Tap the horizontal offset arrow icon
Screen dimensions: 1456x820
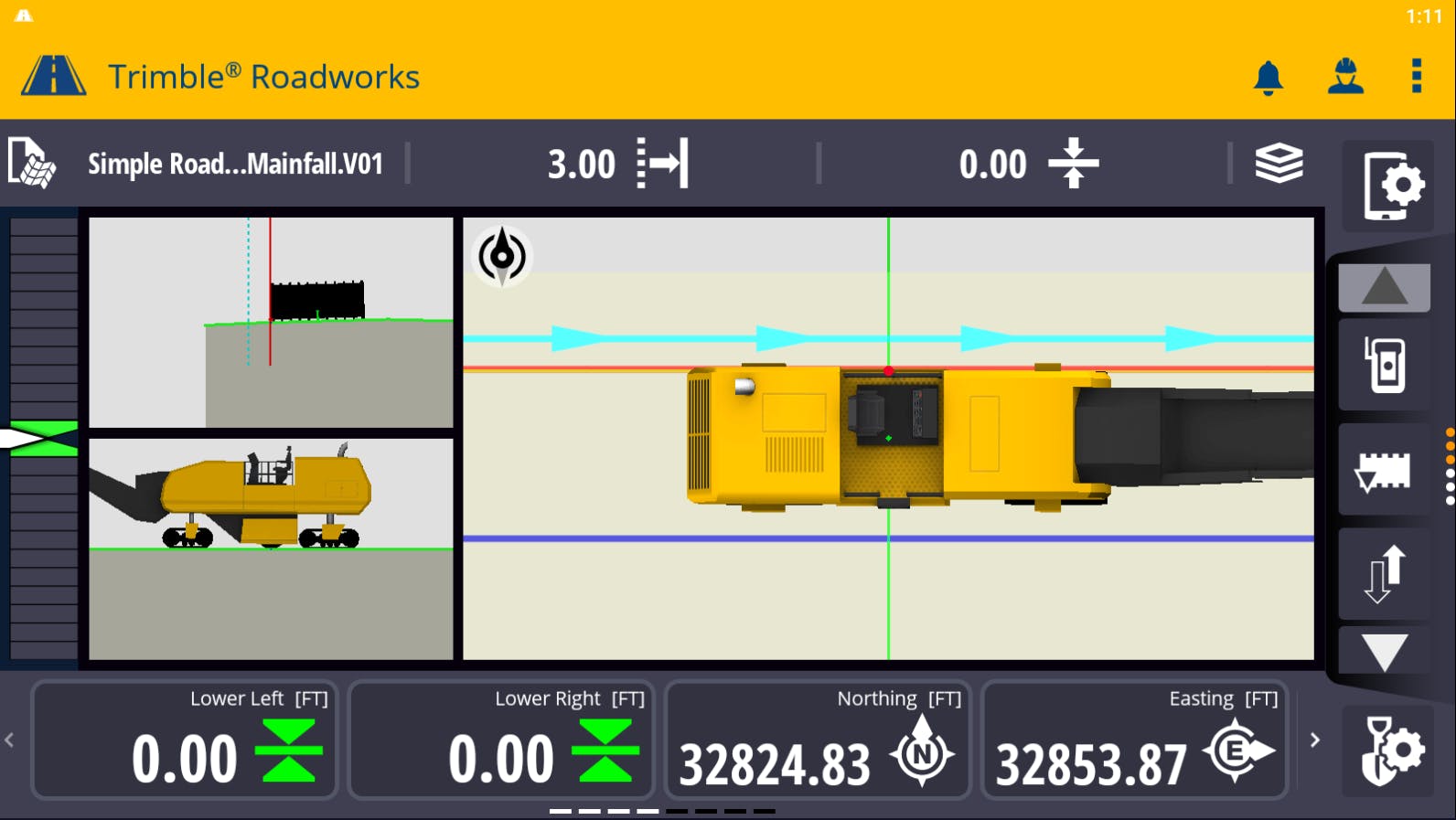pos(662,164)
